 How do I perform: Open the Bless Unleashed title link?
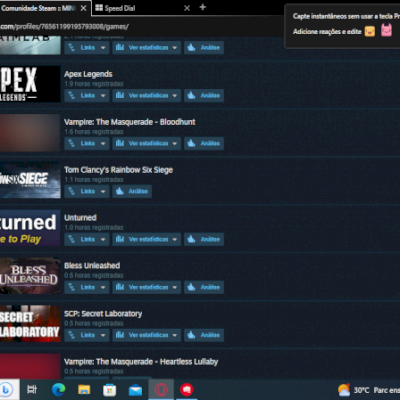(x=92, y=266)
